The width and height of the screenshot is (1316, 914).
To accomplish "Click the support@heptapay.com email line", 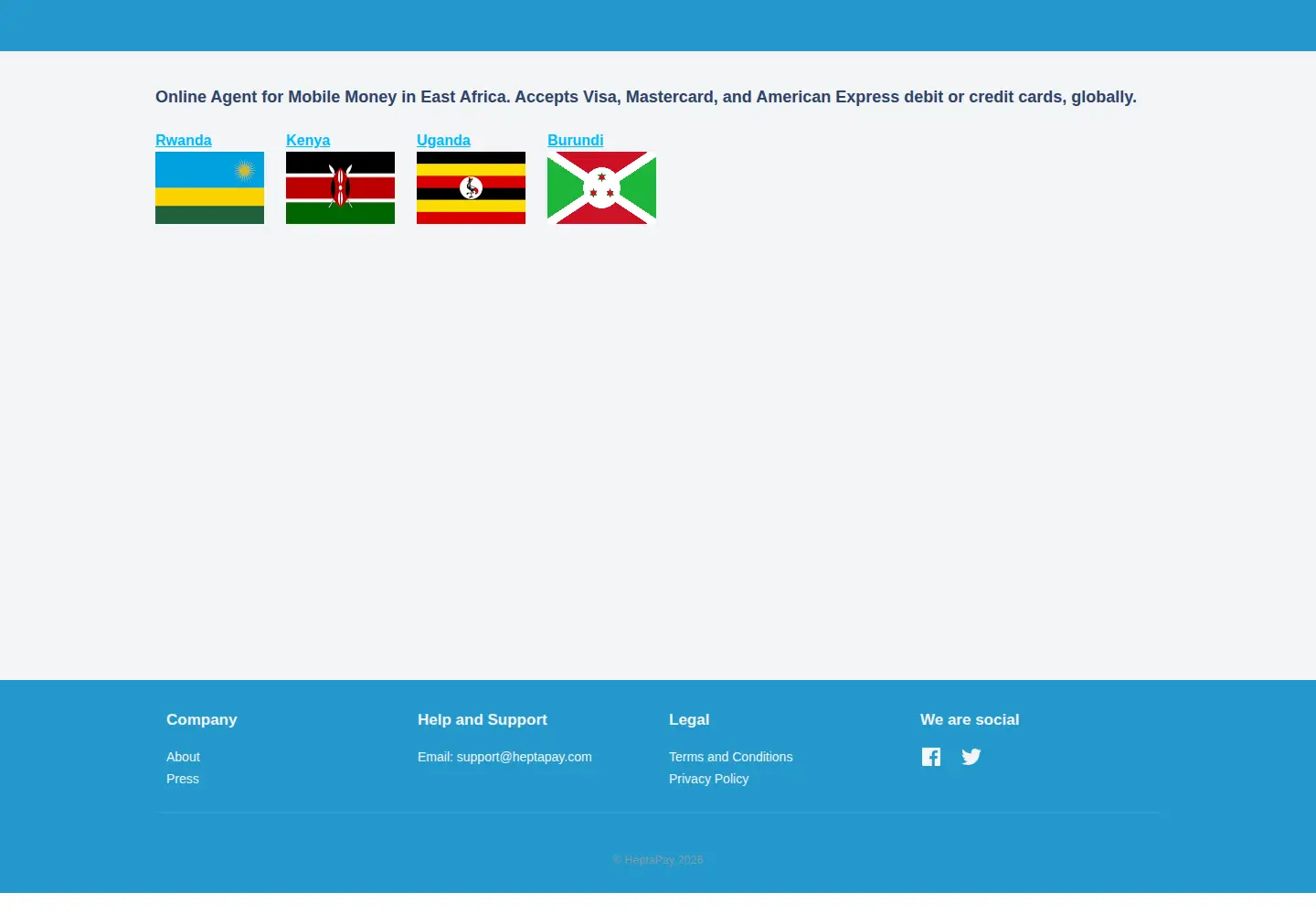I will point(504,757).
